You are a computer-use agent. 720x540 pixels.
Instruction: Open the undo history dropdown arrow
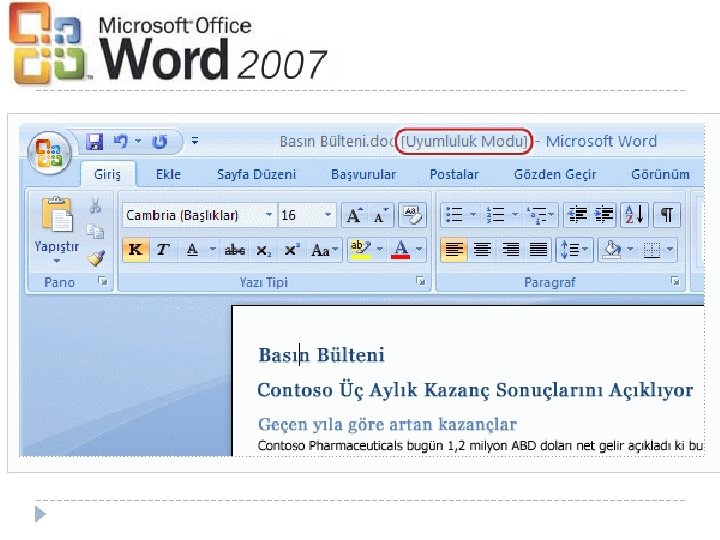(138, 141)
